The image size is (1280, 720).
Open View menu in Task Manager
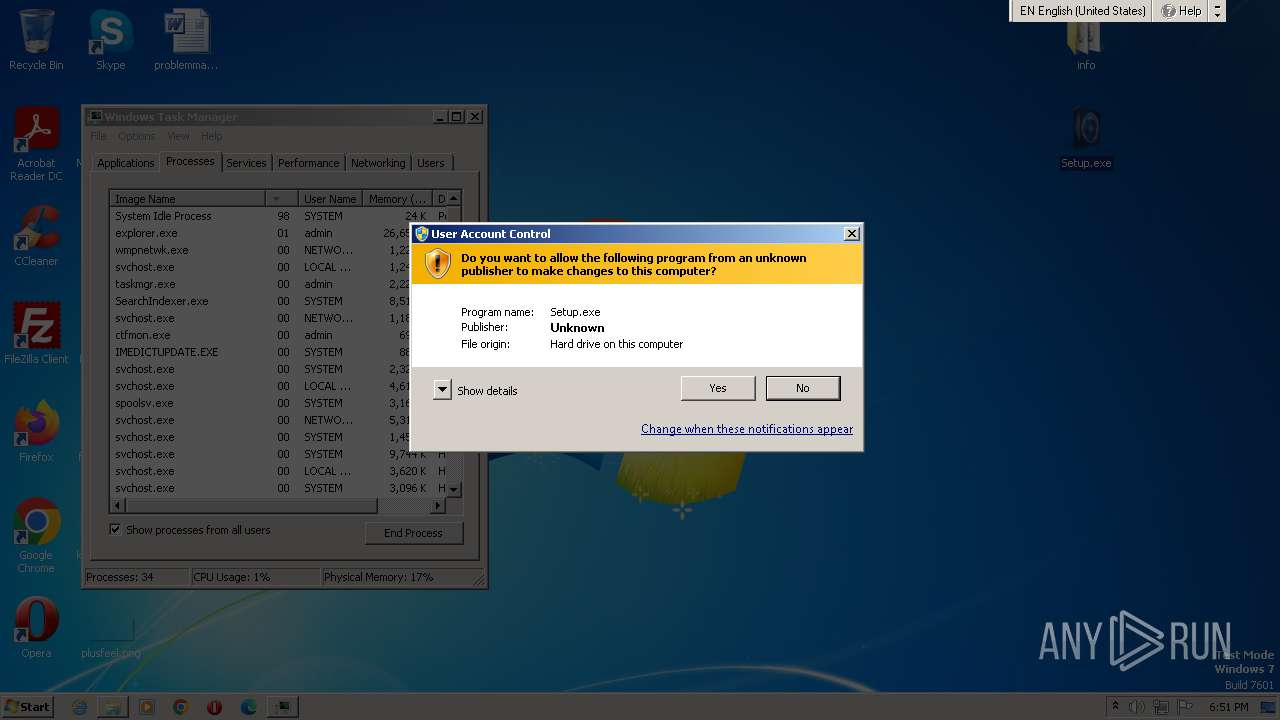(178, 136)
